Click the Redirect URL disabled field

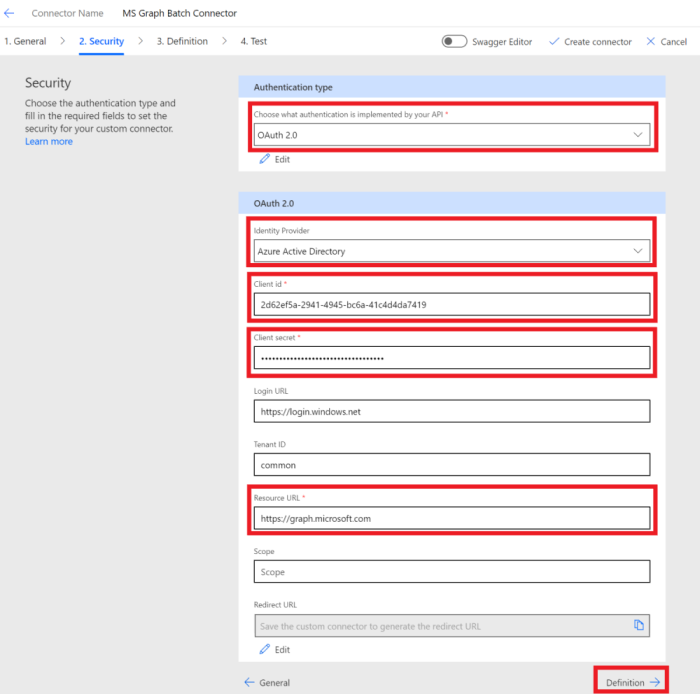point(452,626)
